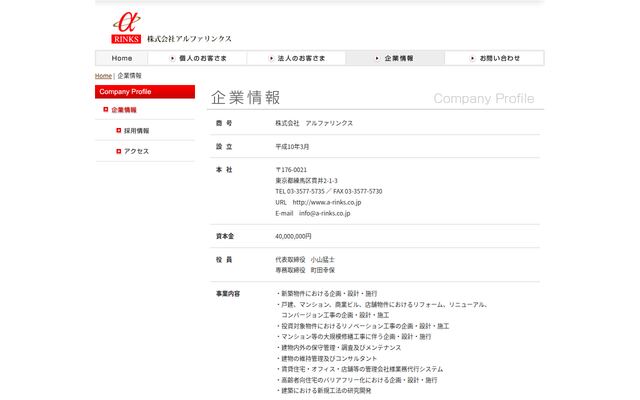This screenshot has width=640, height=400.
Task: Click the Alpha Rinks logo
Action: [x=127, y=28]
